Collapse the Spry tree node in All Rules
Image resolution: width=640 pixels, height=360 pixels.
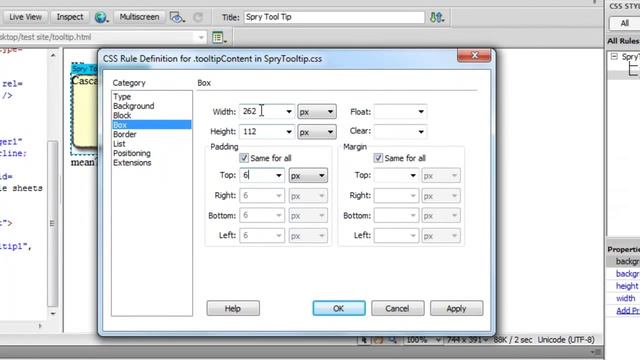(x=614, y=57)
